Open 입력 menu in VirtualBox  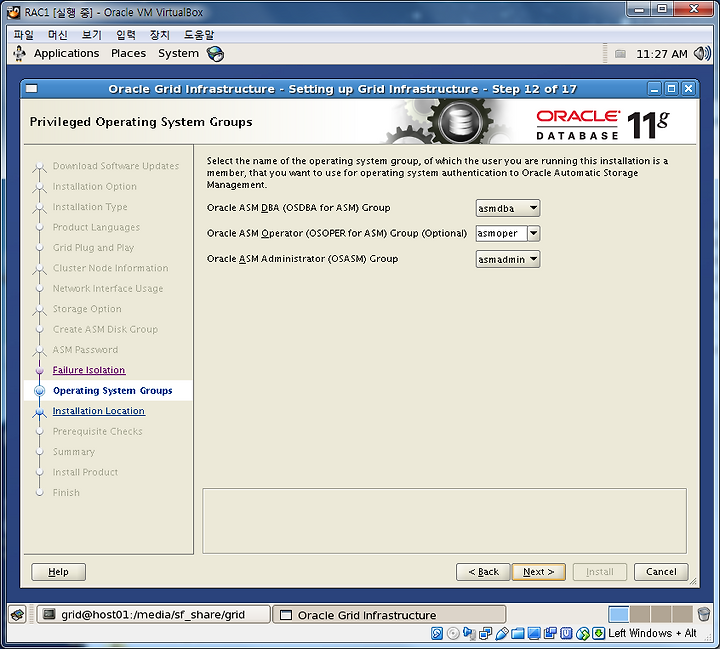[126, 35]
